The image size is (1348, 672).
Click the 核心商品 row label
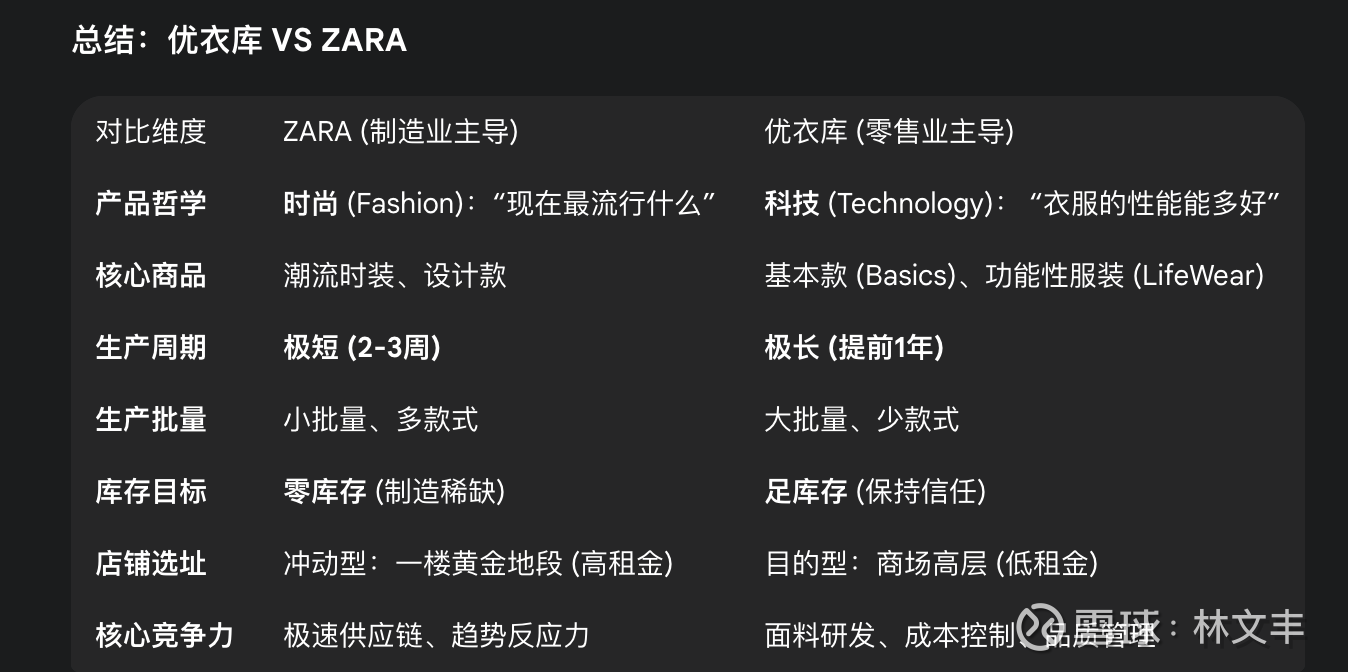(151, 275)
